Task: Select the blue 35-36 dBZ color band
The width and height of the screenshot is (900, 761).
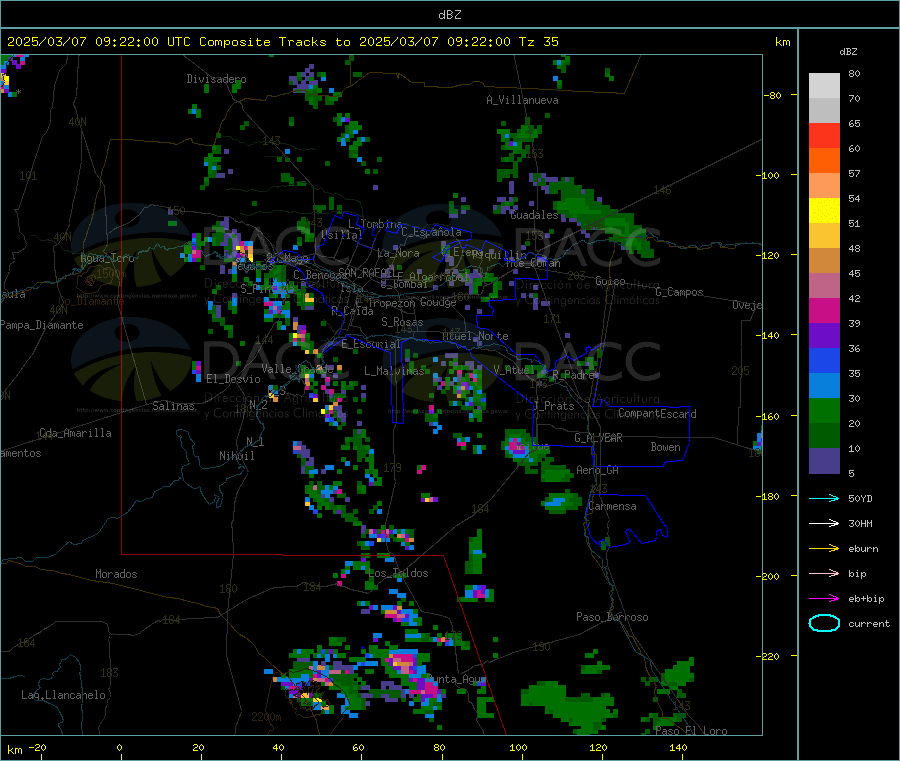Action: (x=824, y=360)
